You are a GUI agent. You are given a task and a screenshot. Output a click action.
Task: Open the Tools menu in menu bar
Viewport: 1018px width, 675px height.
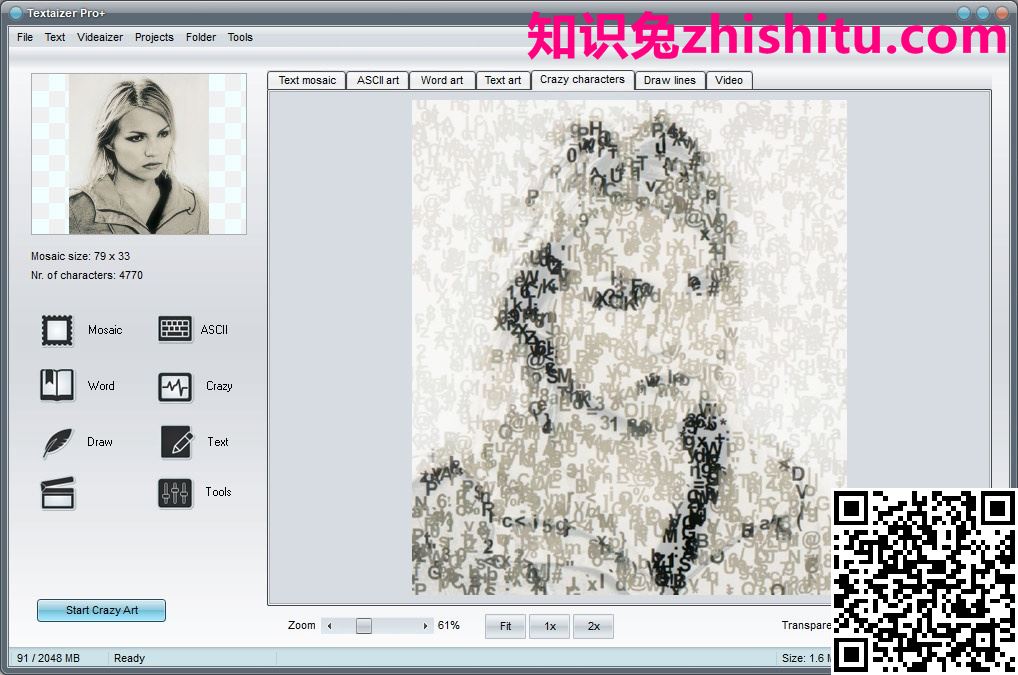[240, 37]
